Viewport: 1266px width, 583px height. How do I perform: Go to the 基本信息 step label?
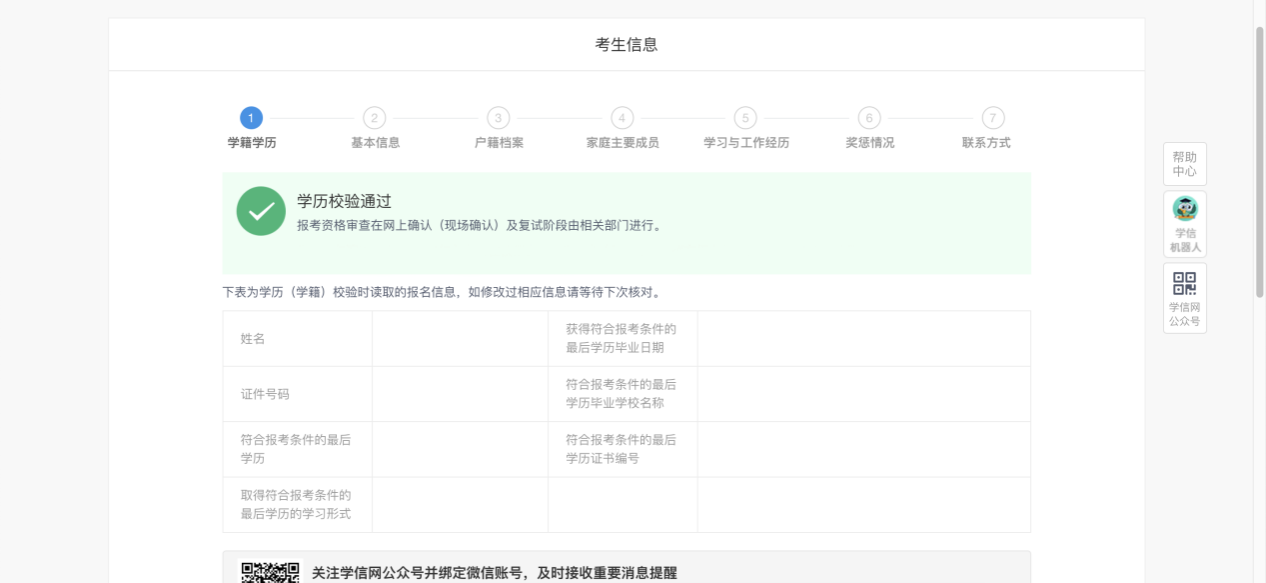tap(375, 143)
